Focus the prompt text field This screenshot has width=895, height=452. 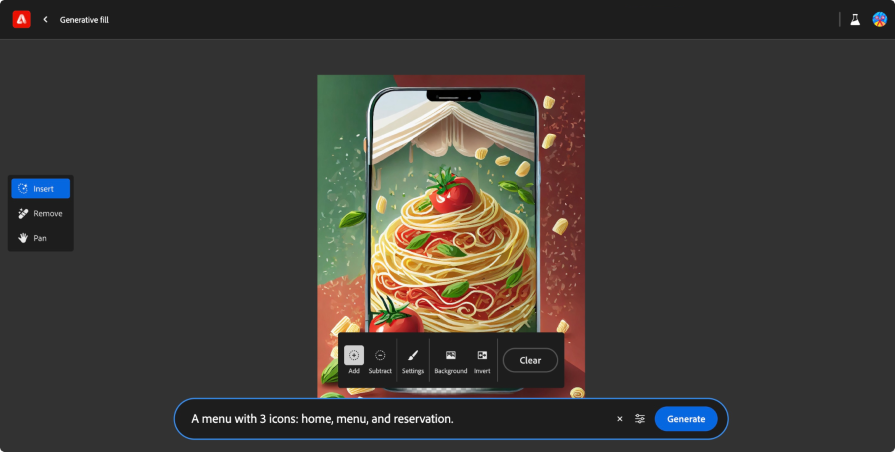pos(400,419)
